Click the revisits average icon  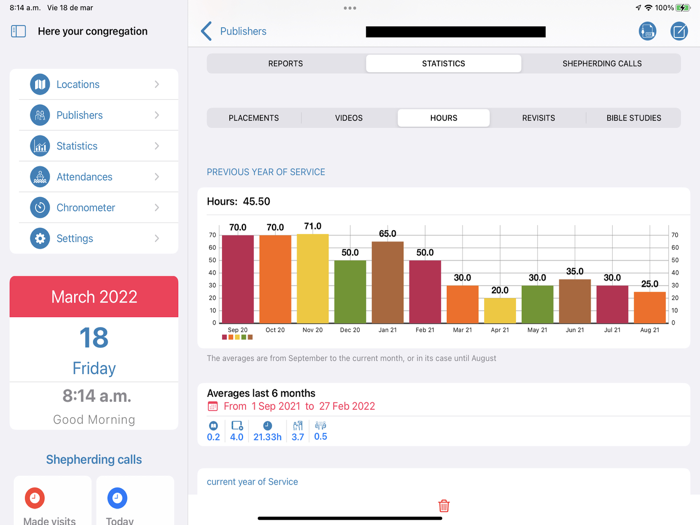coord(298,426)
